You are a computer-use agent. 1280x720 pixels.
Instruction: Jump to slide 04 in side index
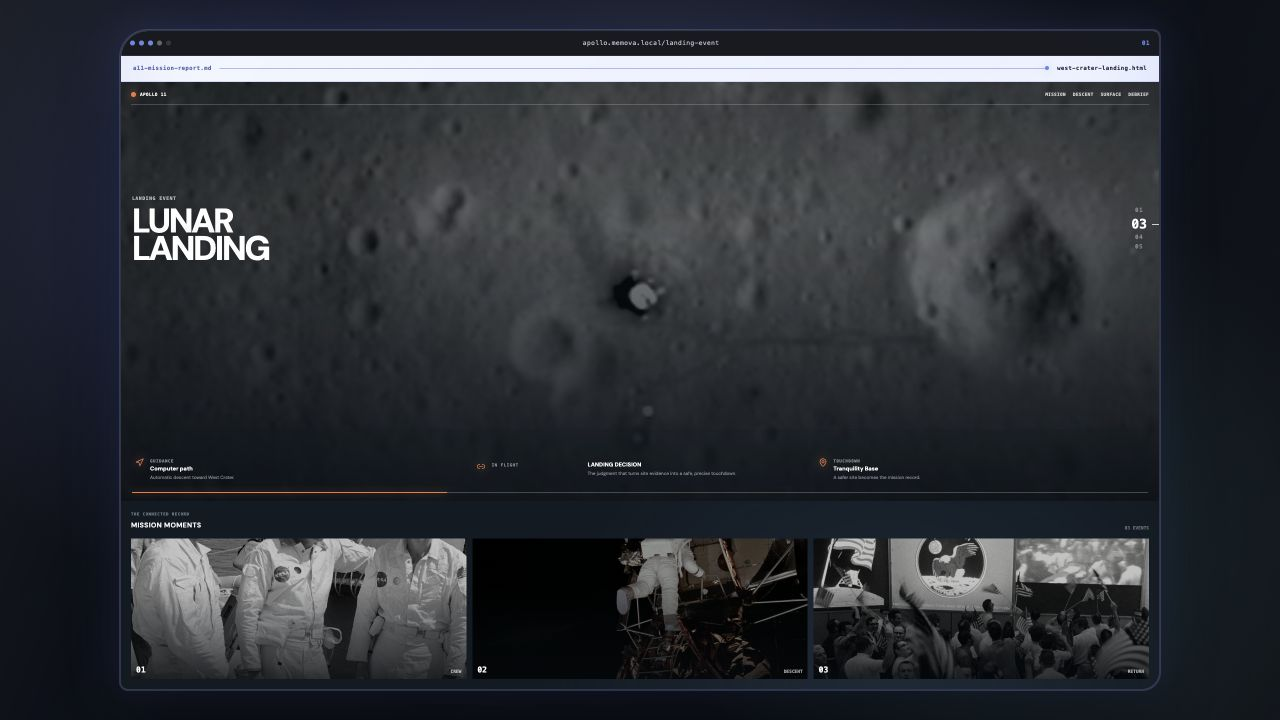[x=1138, y=237]
